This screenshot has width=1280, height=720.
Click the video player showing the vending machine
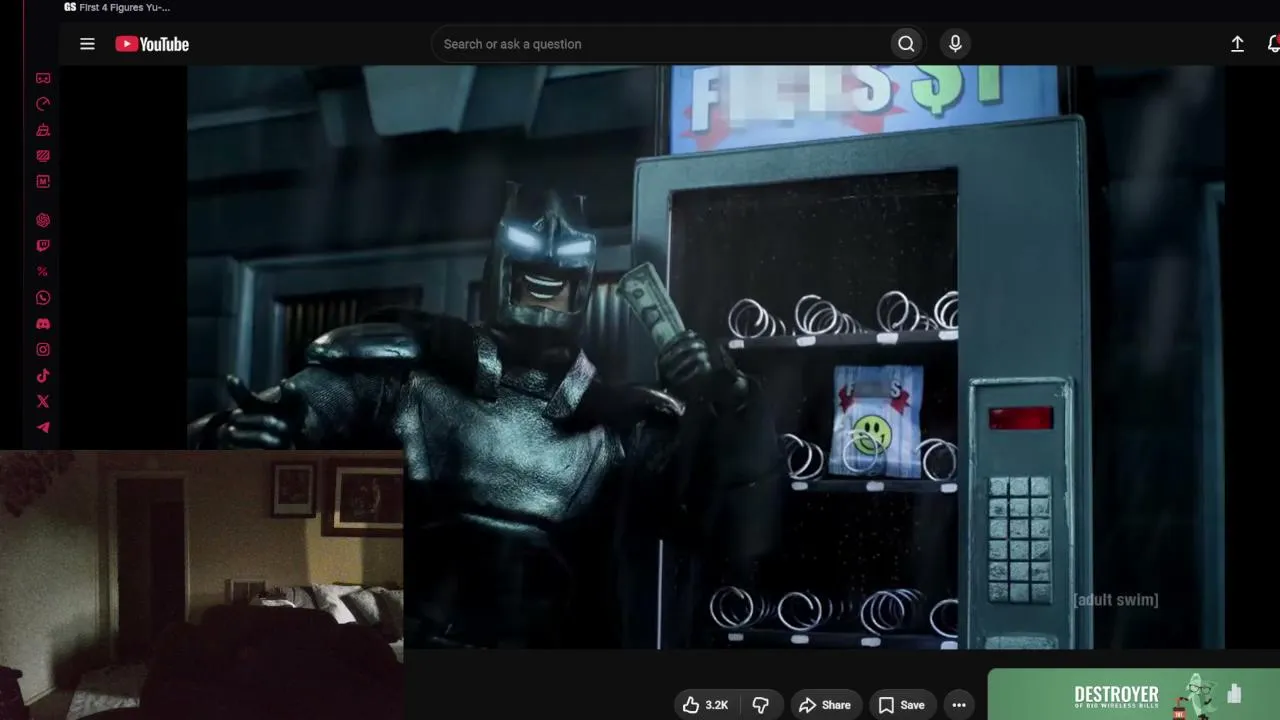click(x=705, y=357)
